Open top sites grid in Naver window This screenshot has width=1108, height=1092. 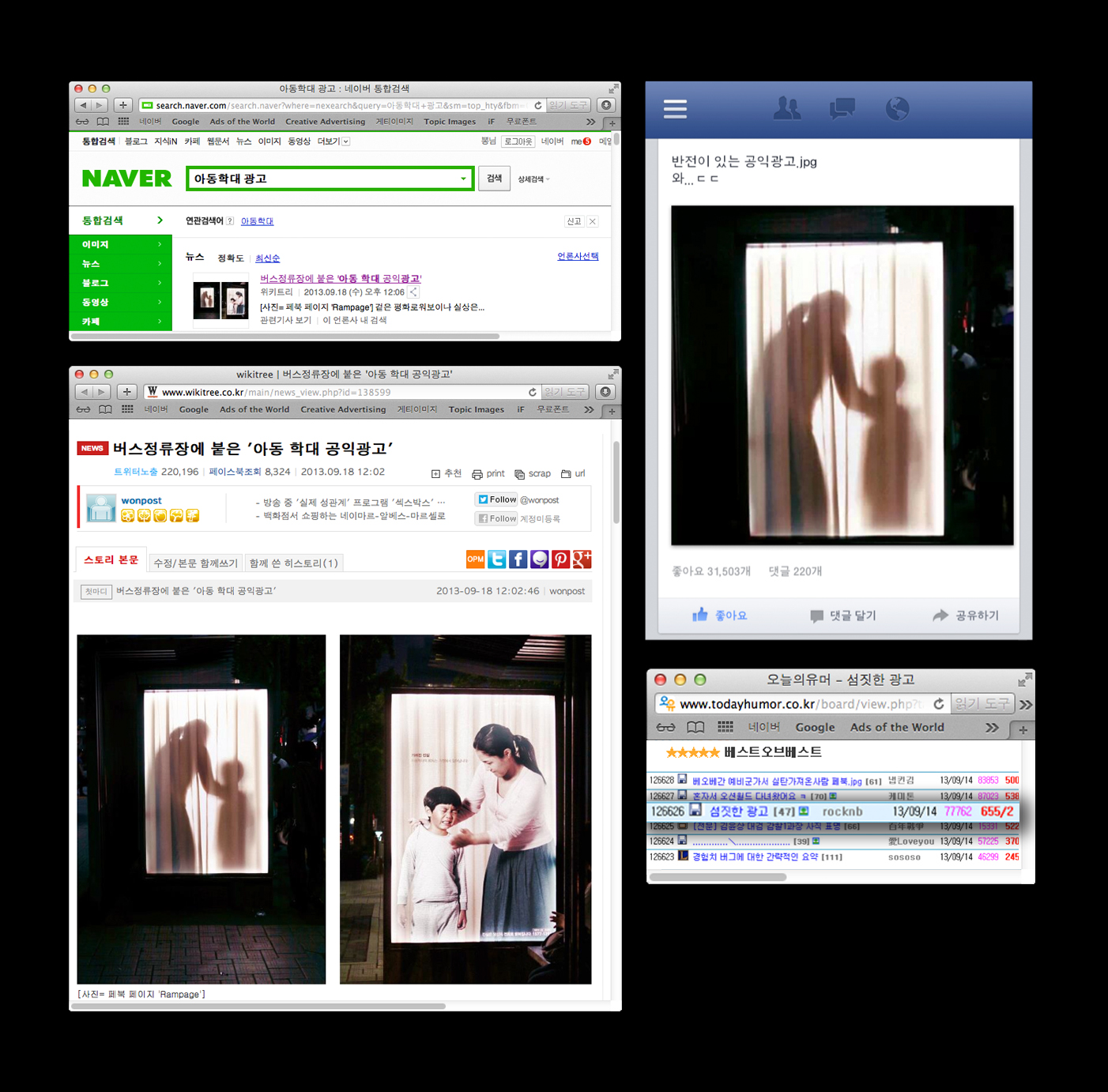pos(123,122)
